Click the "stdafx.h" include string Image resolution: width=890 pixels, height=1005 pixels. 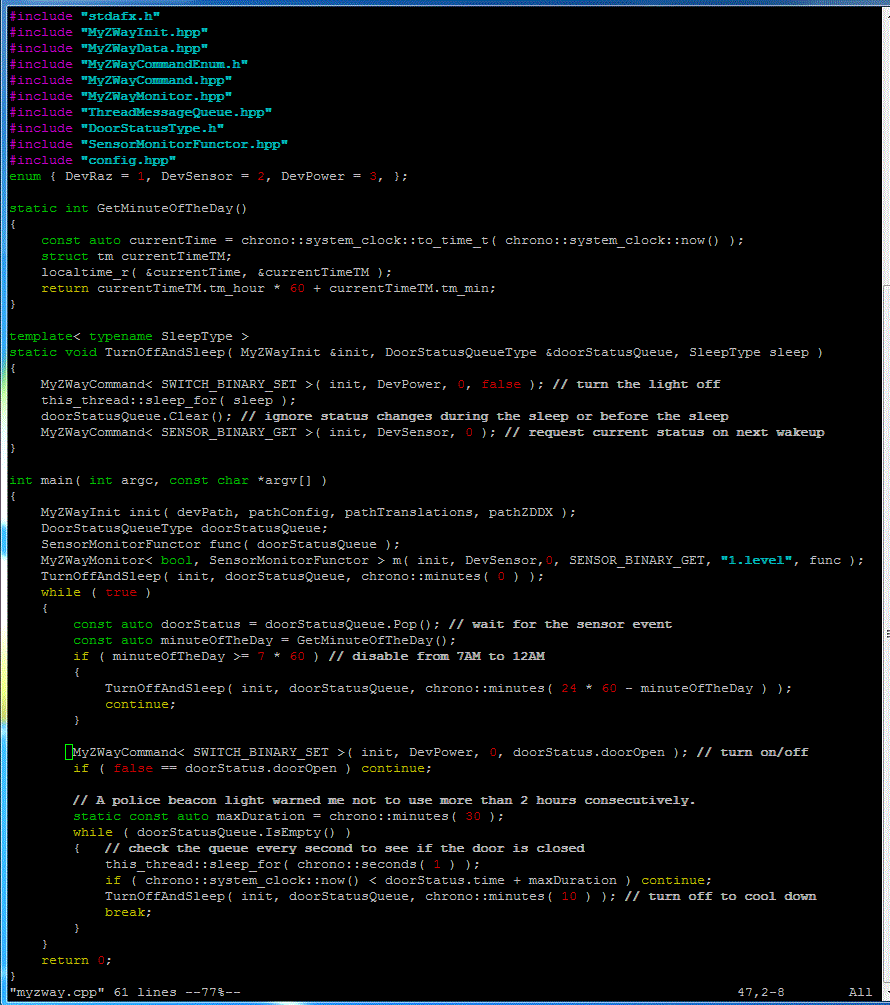(x=120, y=16)
